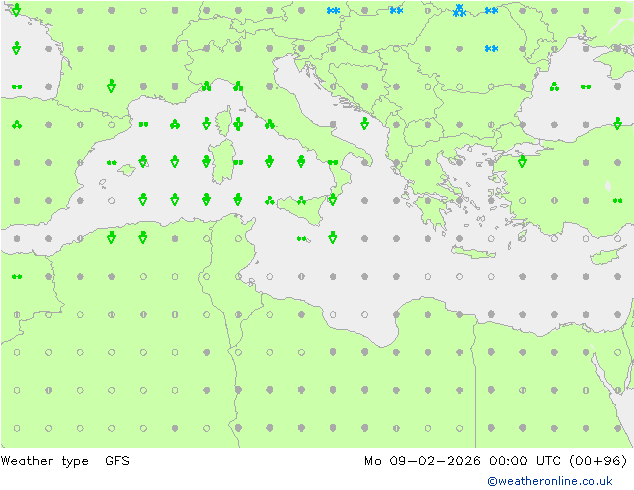The height and width of the screenshot is (490, 634).
Task: Click the green rain symbol in Morocco
Action: tap(17, 277)
